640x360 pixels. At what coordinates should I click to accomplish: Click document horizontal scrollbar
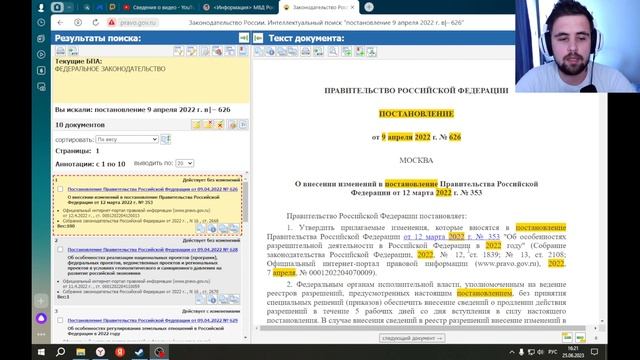pyautogui.click(x=422, y=328)
